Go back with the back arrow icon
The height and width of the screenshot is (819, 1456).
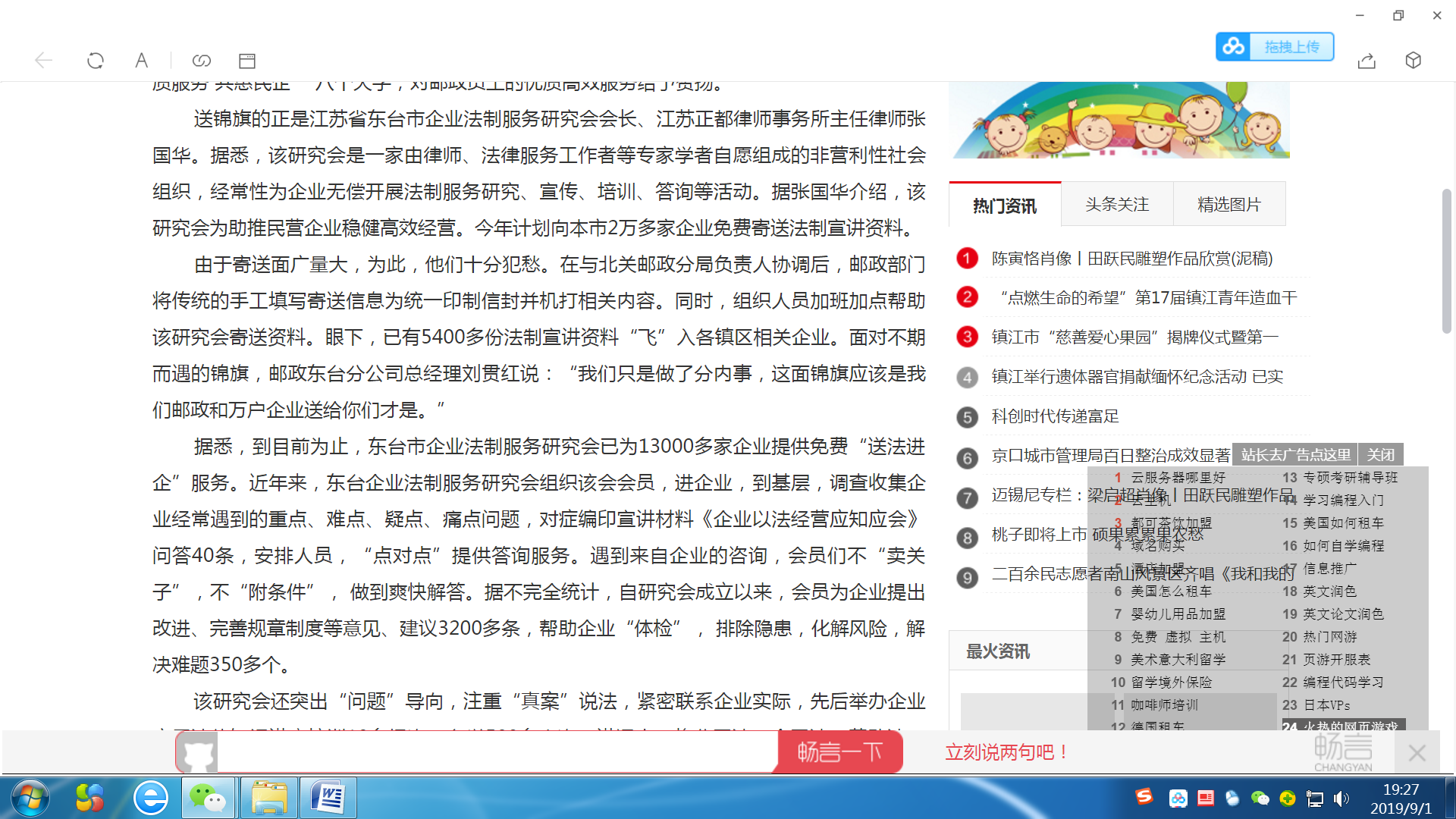pyautogui.click(x=43, y=61)
